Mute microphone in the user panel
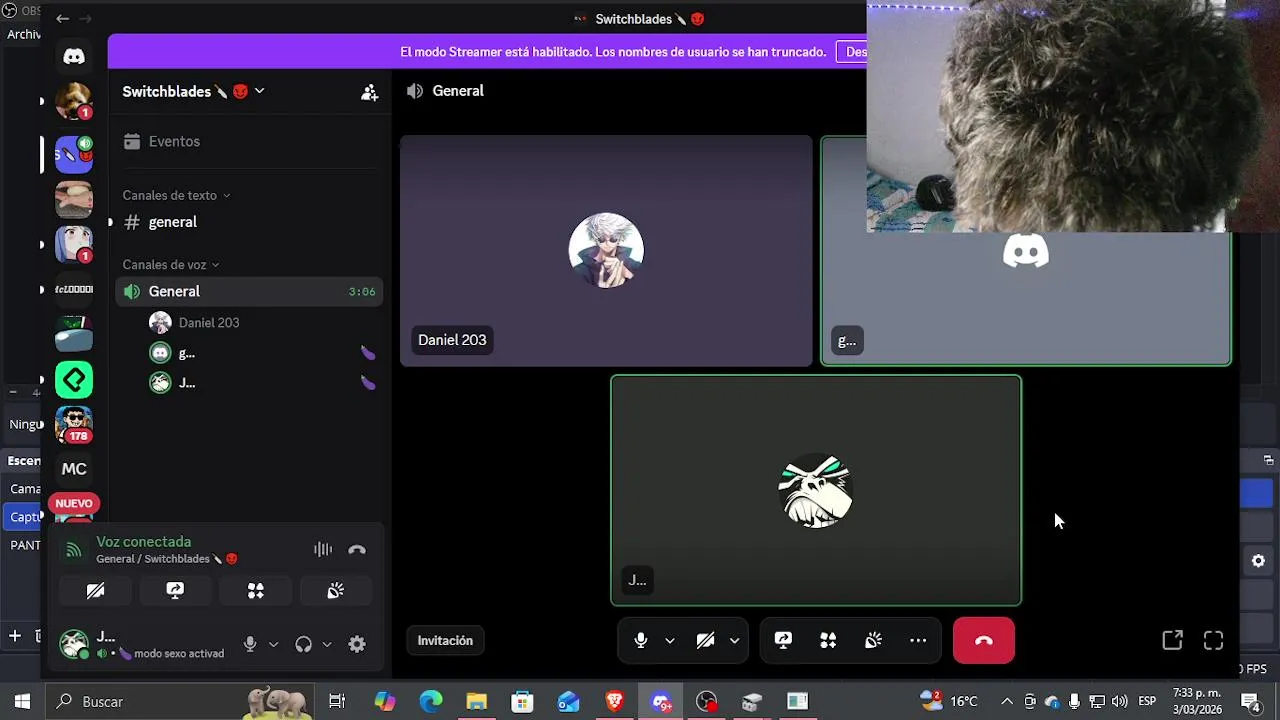Image resolution: width=1280 pixels, height=720 pixels. tap(250, 645)
